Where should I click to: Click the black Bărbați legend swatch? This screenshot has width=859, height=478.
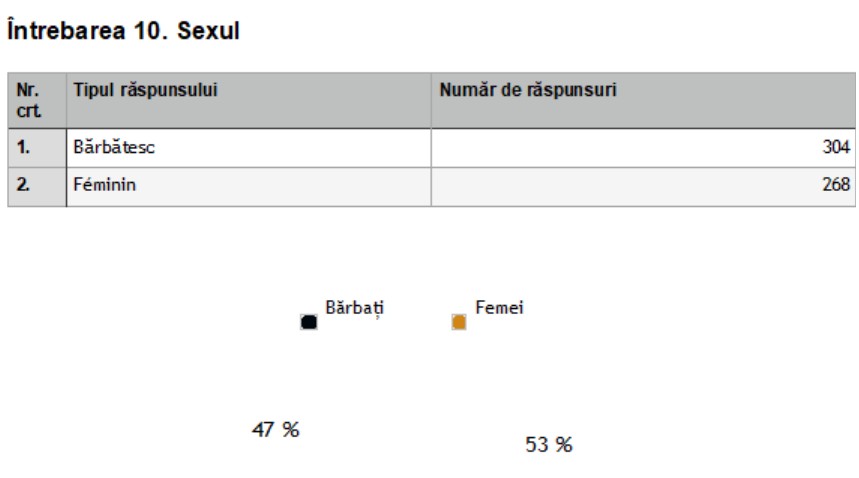pos(309,322)
